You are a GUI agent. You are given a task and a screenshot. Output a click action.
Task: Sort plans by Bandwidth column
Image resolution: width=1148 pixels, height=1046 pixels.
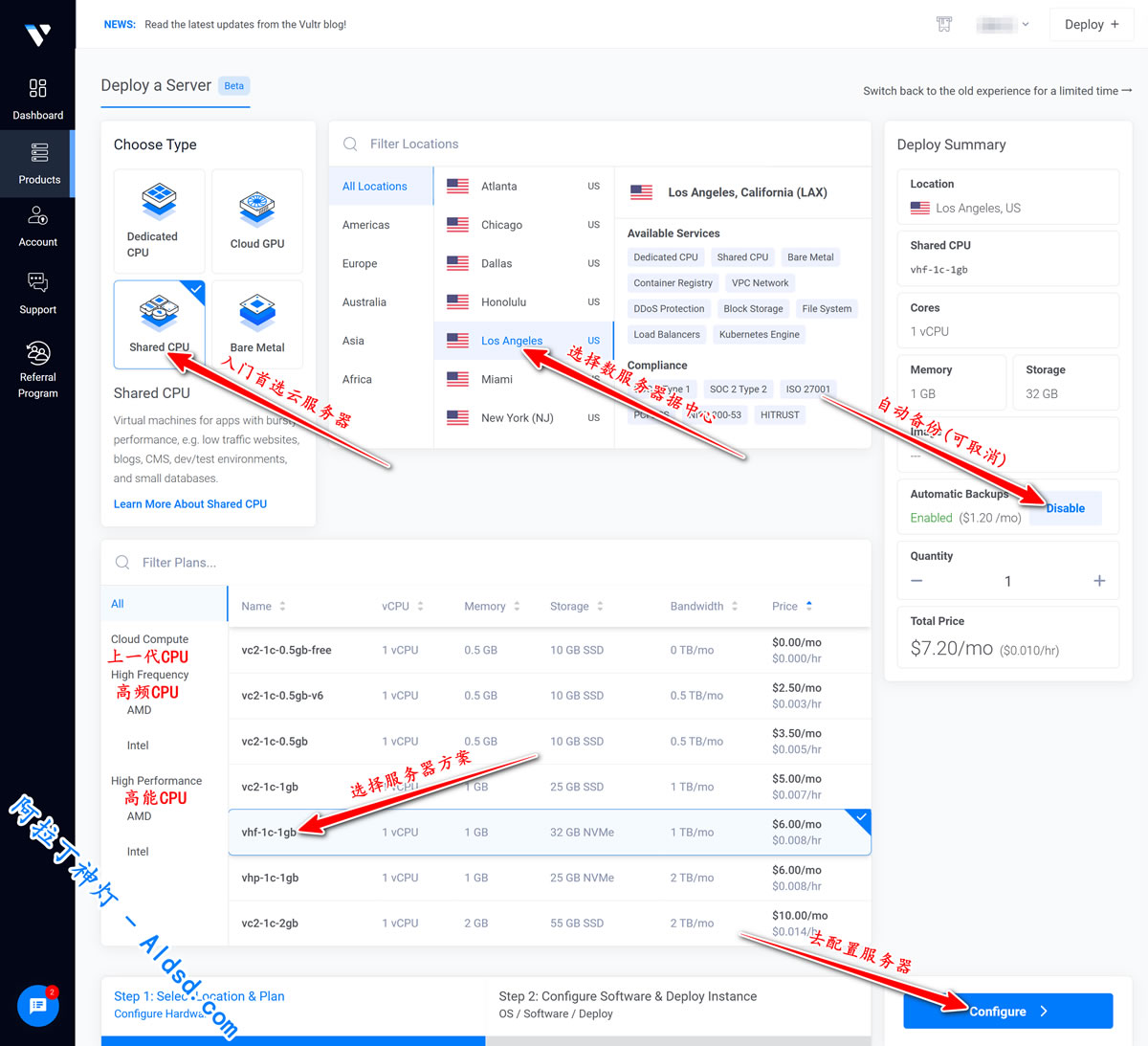coord(704,606)
